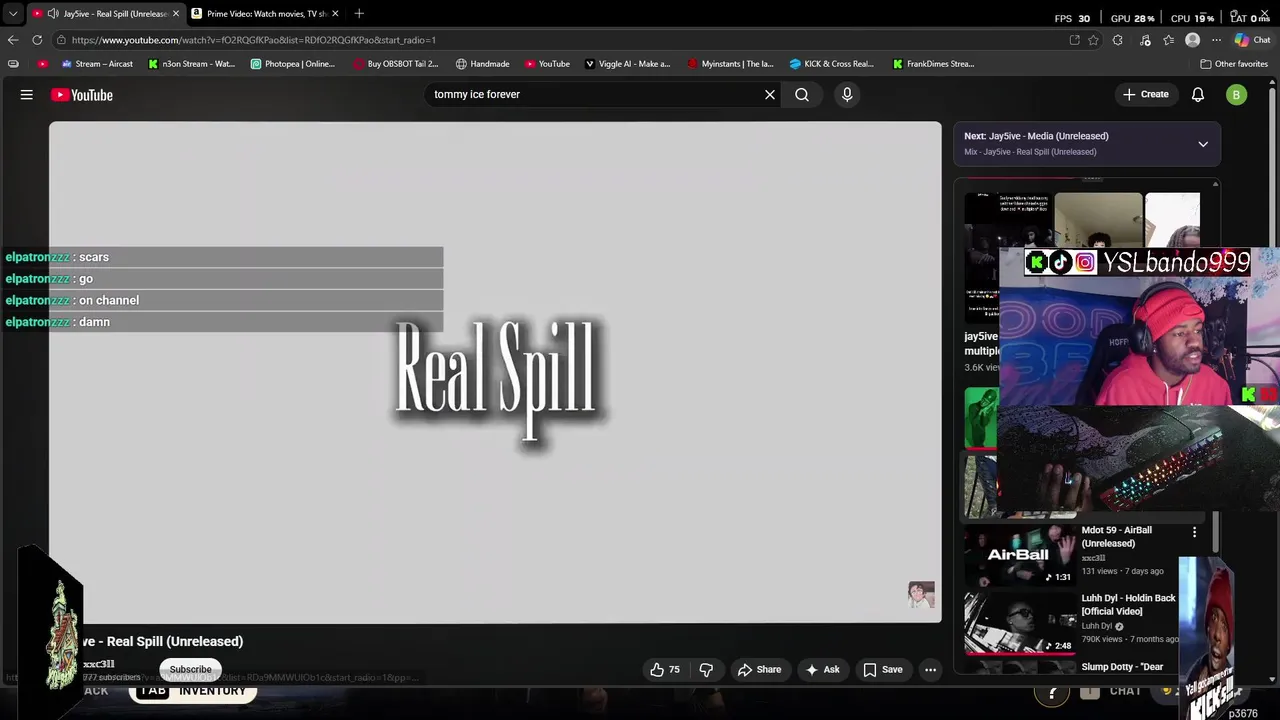Viewport: 1280px width, 720px height.
Task: Switch to the Prime Video tab
Action: (266, 14)
